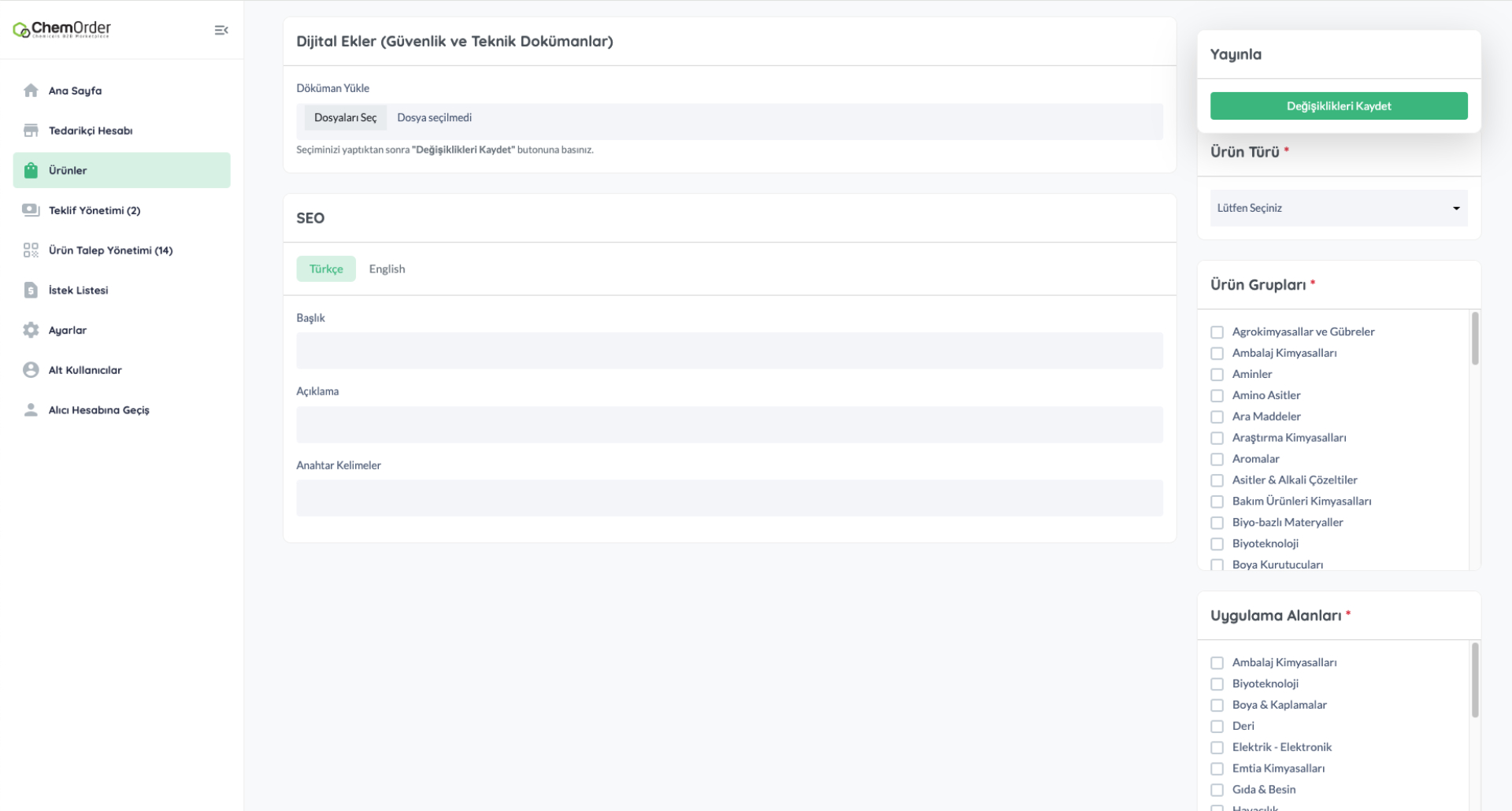This screenshot has width=1512, height=811.
Task: Collapse the sidebar with the menu toggle icon
Action: 221,30
